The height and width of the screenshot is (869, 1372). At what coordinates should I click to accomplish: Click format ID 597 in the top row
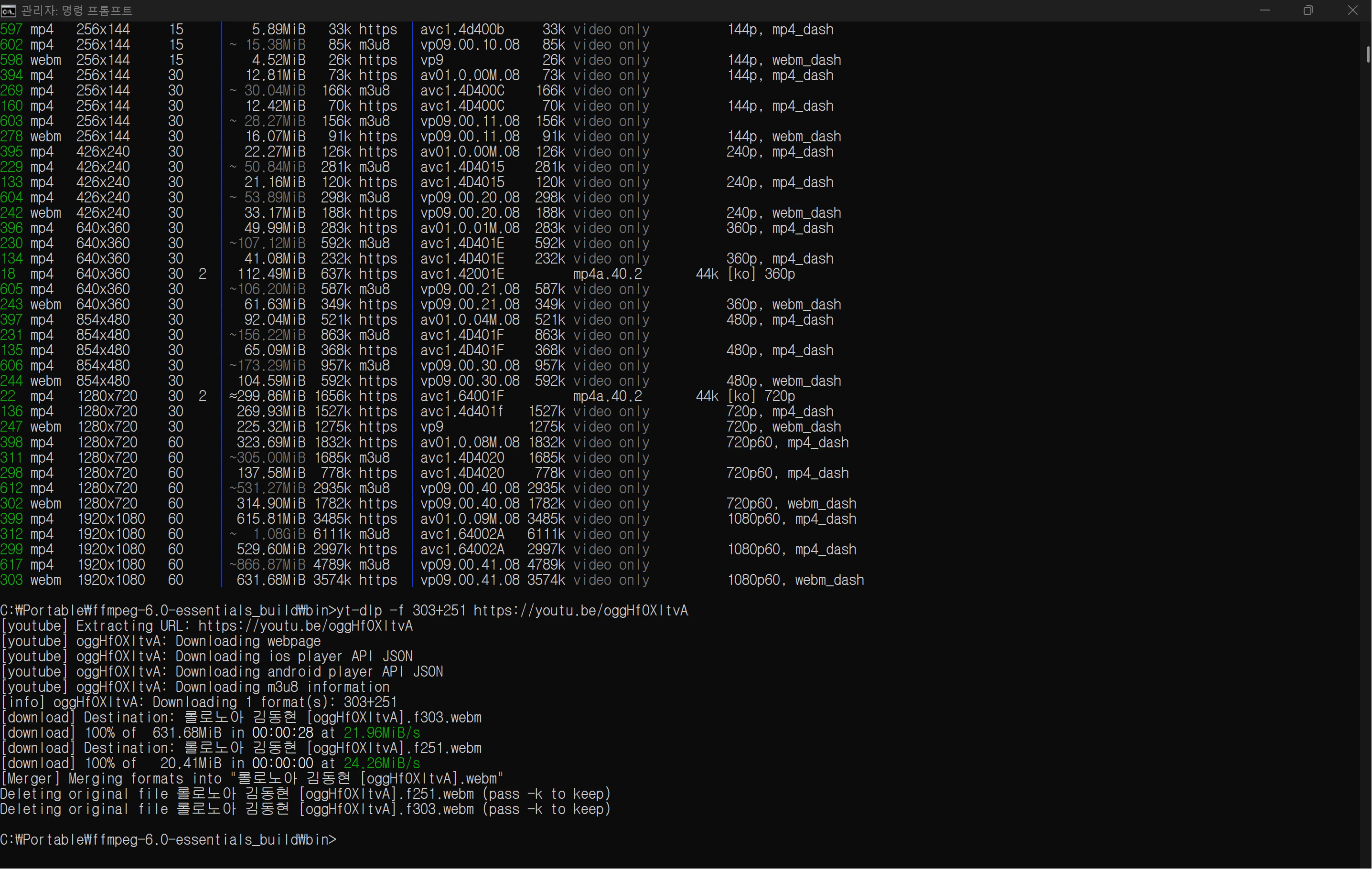(11, 30)
